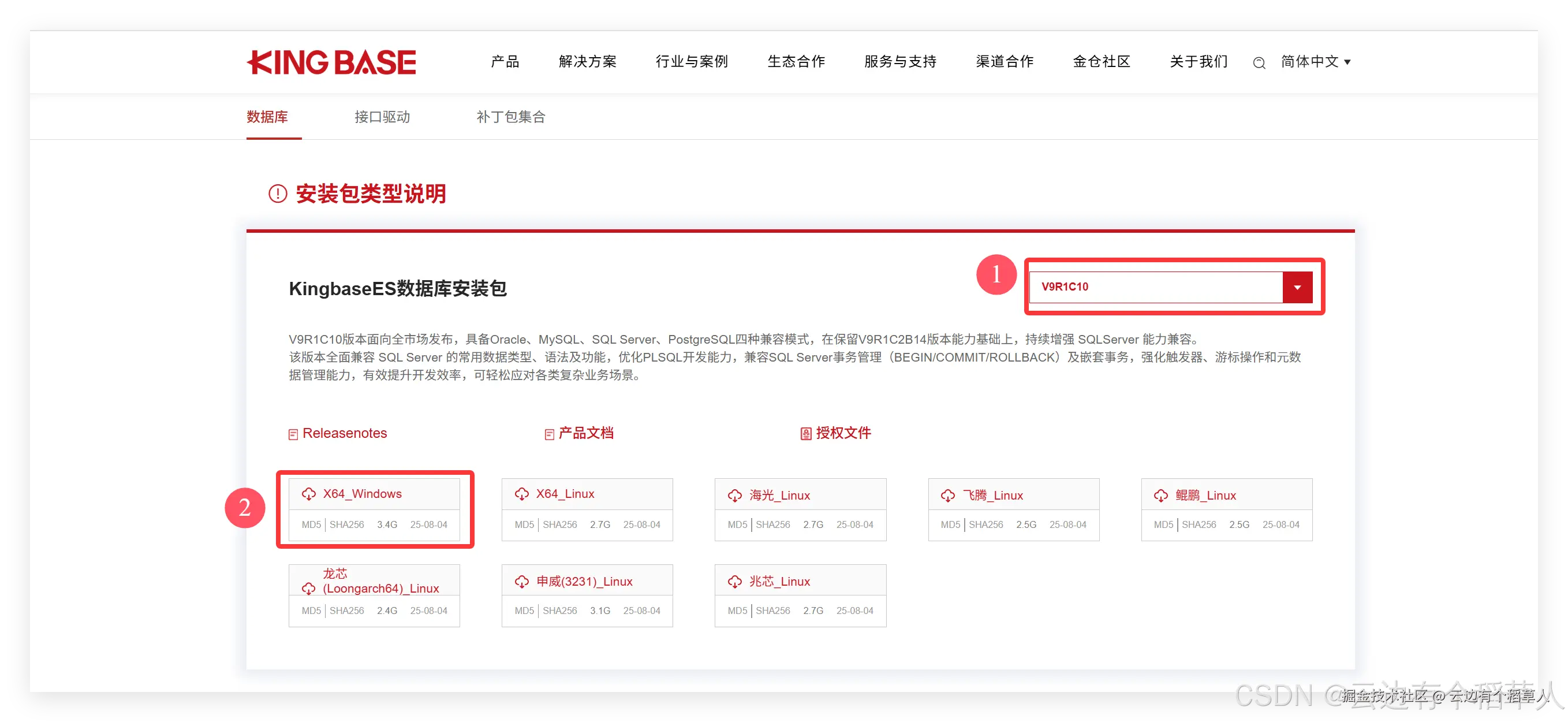Open the 授权文件 link

(842, 433)
